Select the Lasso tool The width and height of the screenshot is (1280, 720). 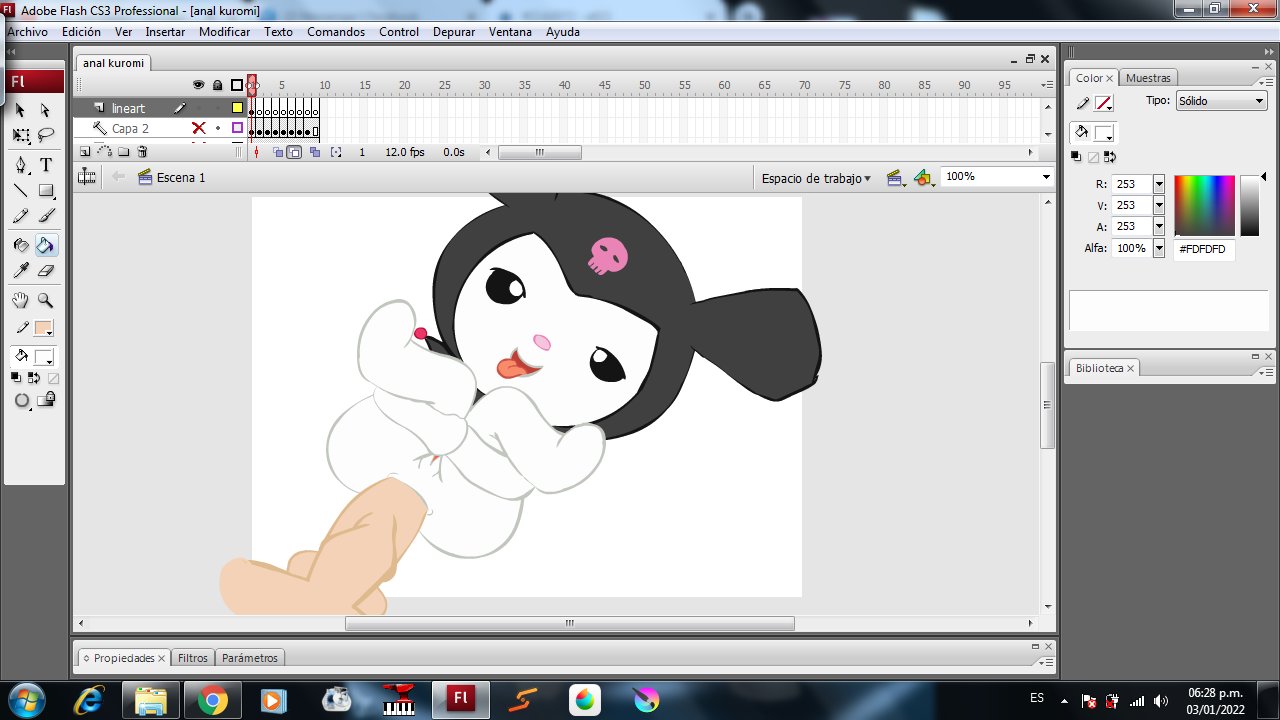(x=45, y=135)
